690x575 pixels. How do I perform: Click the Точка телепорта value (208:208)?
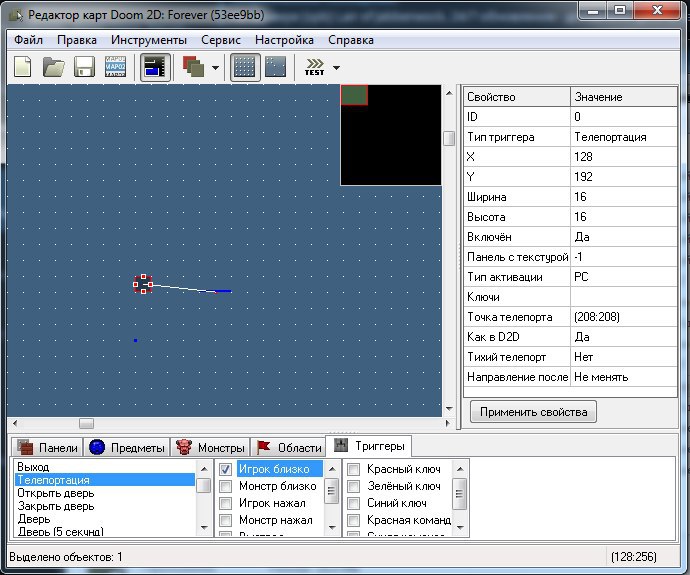click(x=624, y=317)
